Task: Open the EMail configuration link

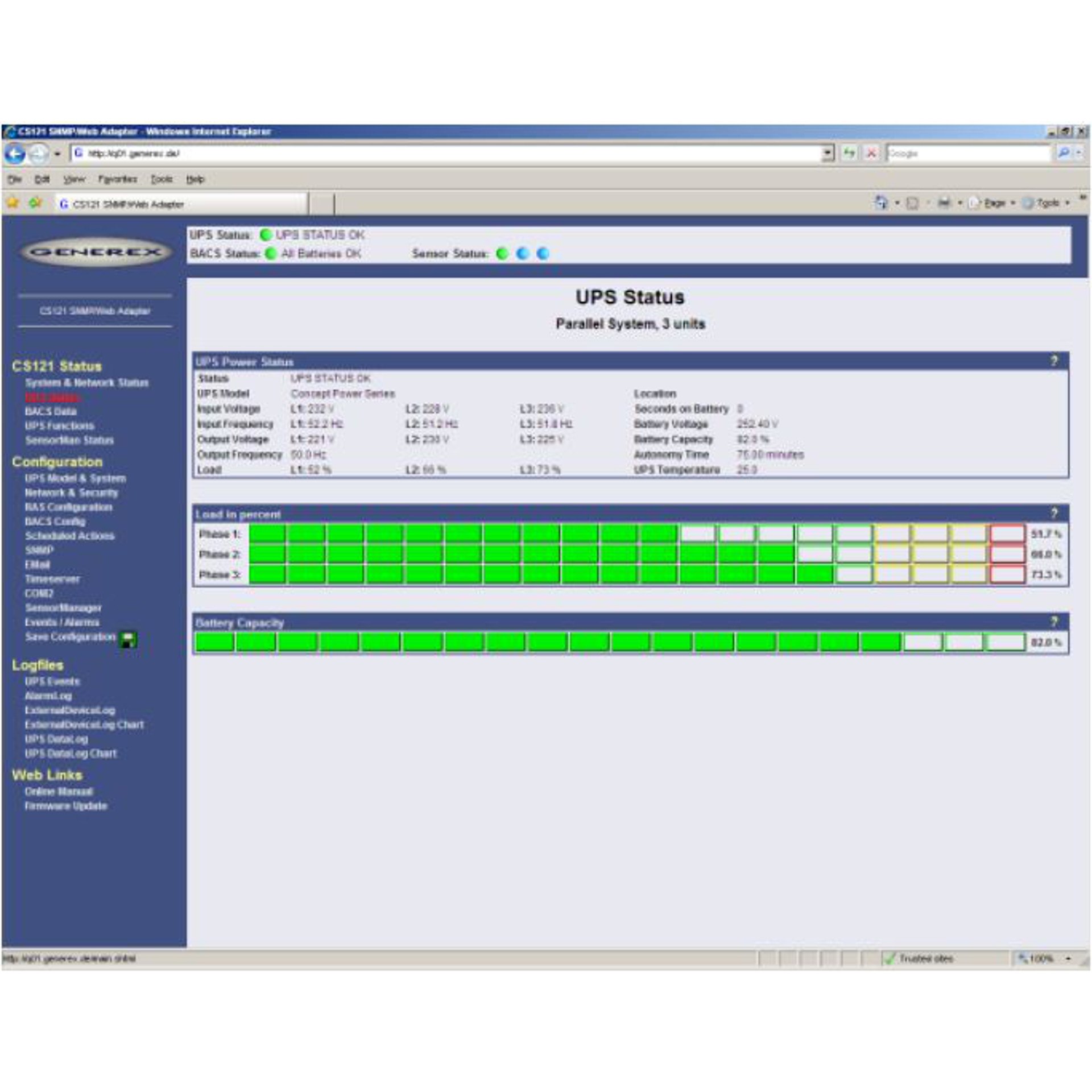Action: coord(37,564)
